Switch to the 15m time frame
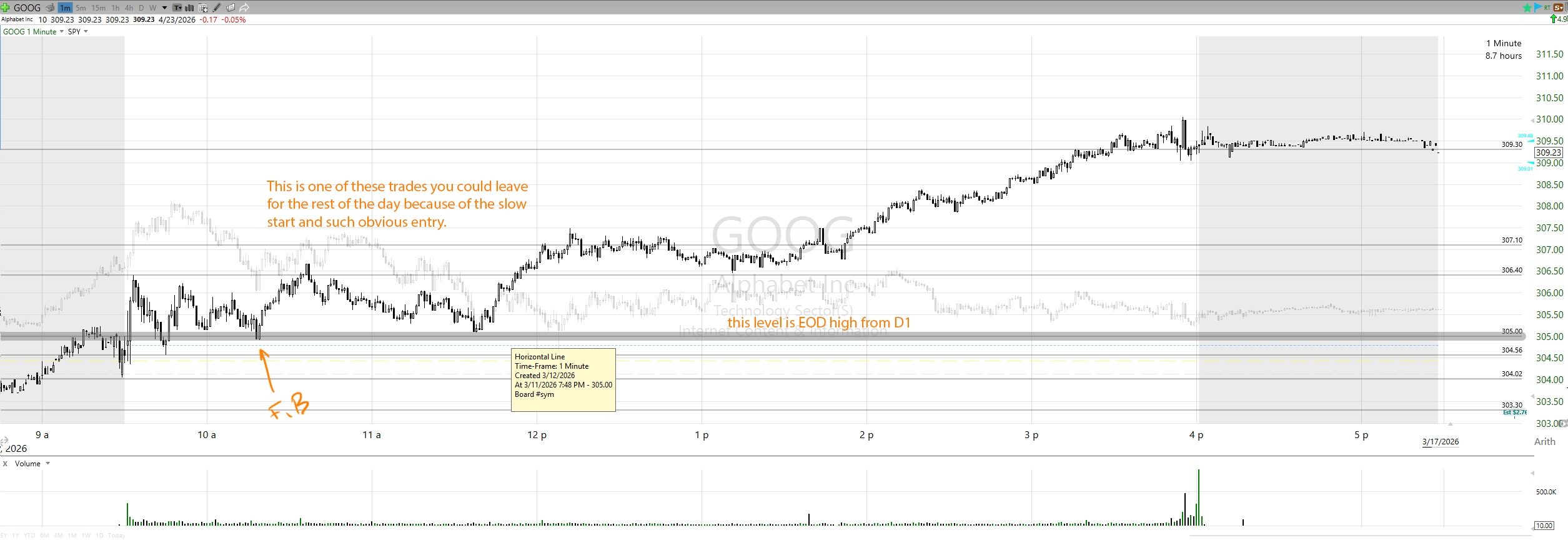The image size is (1568, 540). click(x=98, y=8)
